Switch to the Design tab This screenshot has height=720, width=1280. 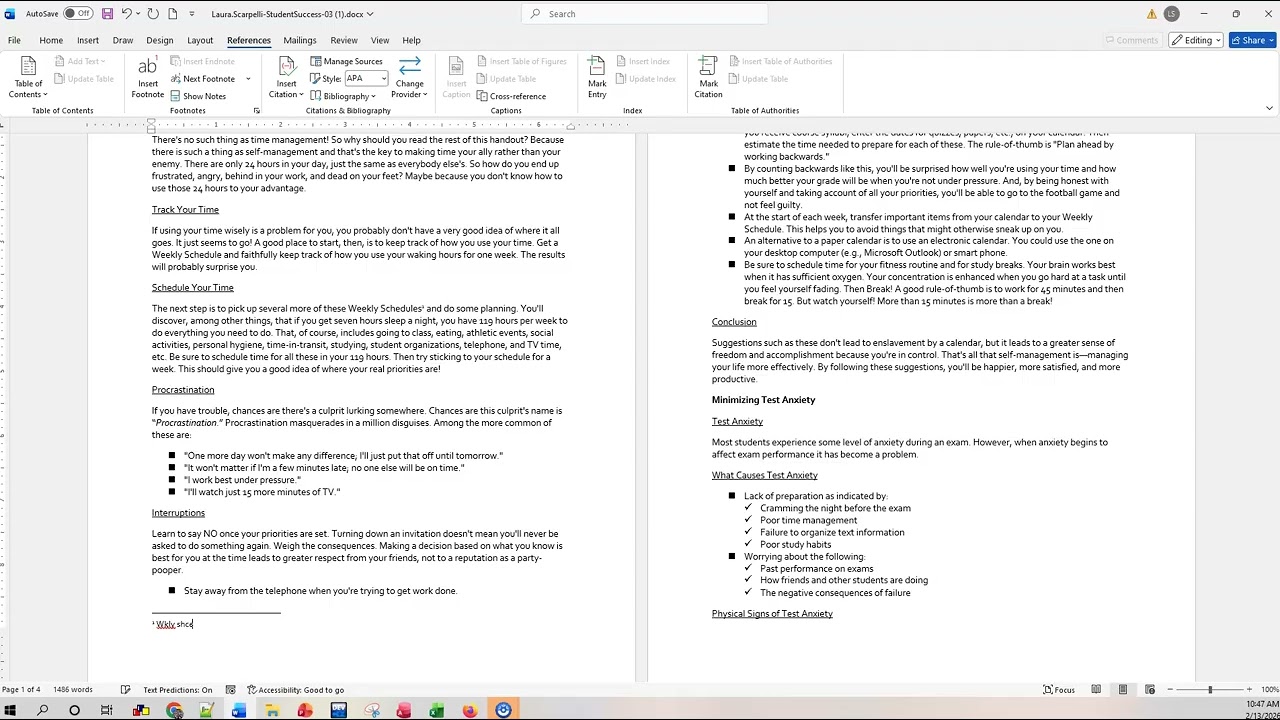pyautogui.click(x=160, y=40)
